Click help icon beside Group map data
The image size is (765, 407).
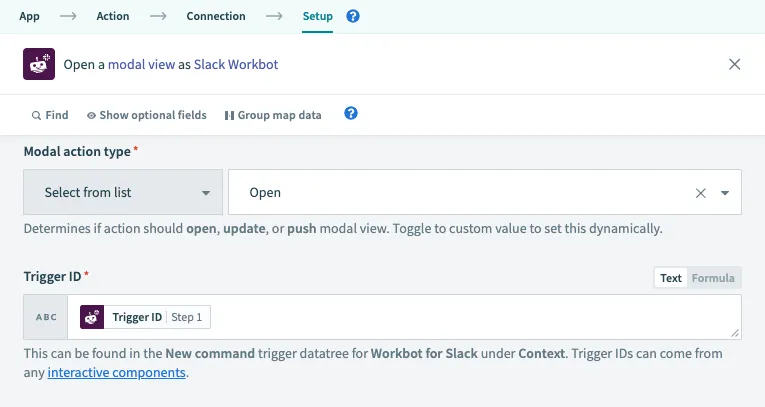[351, 114]
